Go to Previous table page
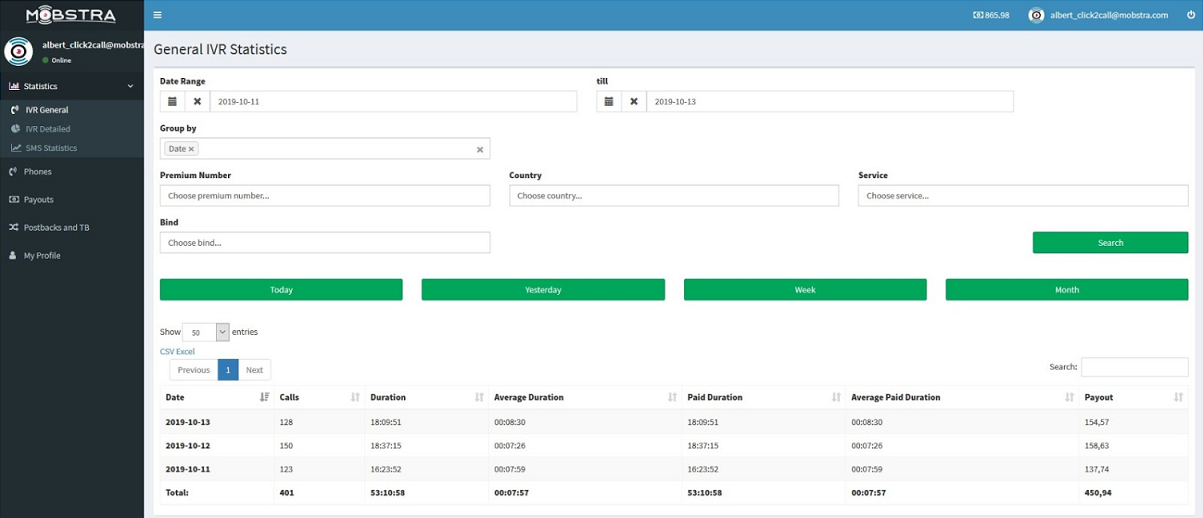The height and width of the screenshot is (518, 1203). coord(194,370)
